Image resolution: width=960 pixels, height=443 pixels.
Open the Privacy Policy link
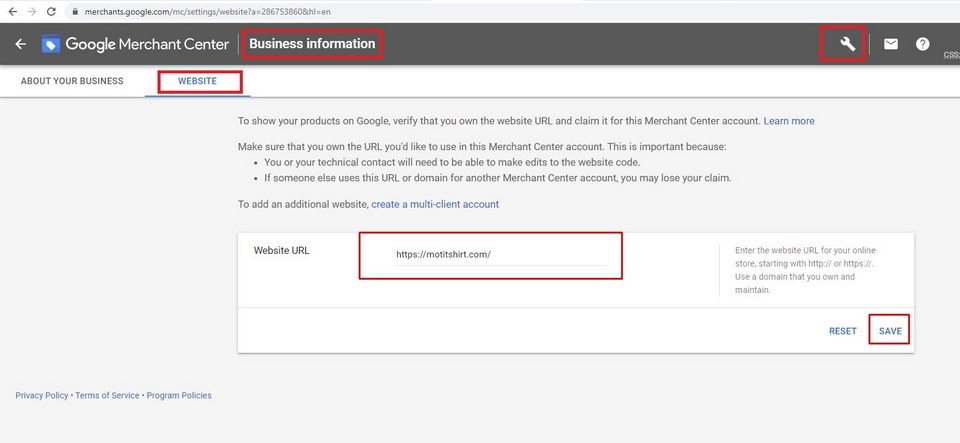[x=42, y=396]
